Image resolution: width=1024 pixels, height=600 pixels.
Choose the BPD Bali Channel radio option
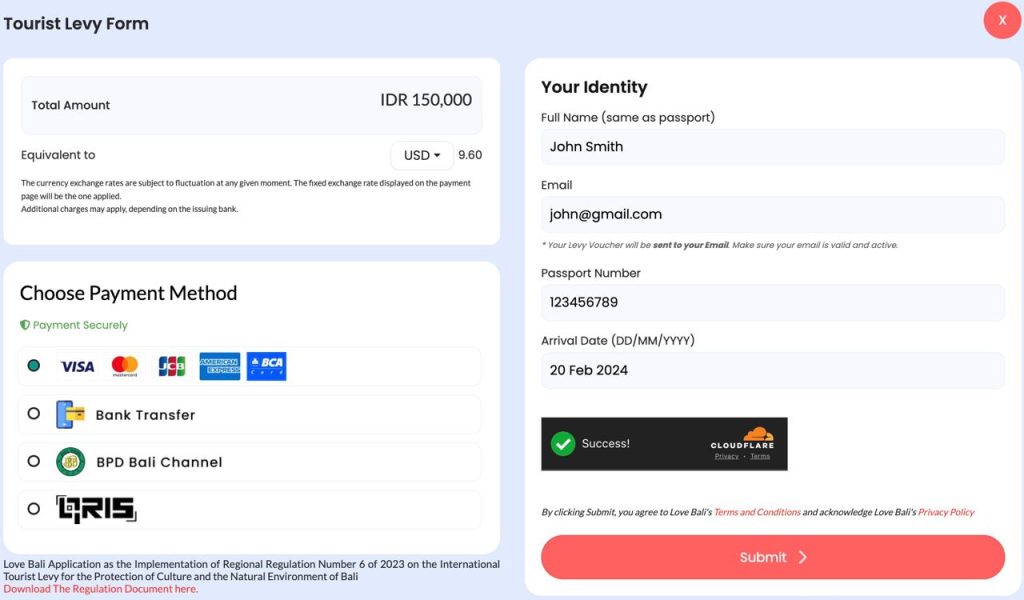[x=34, y=461]
